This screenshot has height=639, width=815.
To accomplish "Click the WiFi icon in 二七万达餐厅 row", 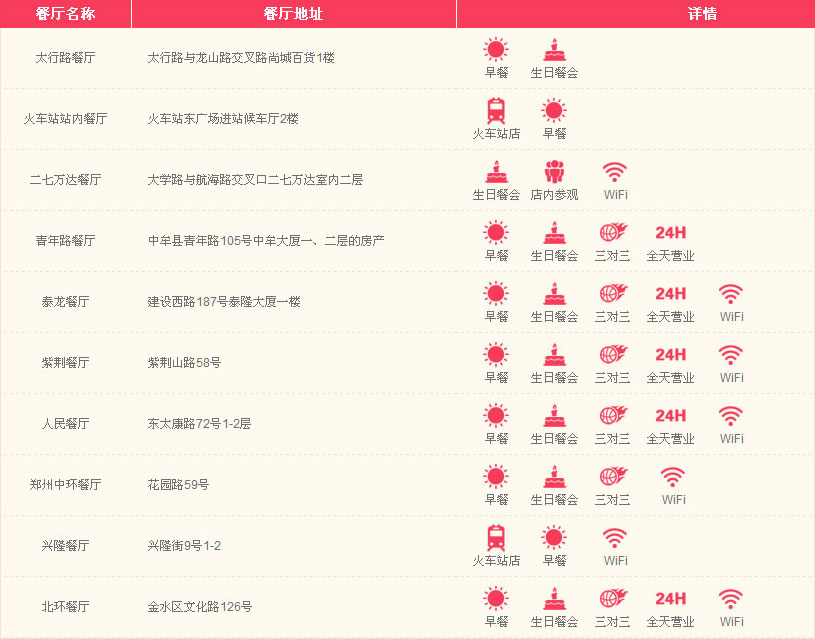I will click(x=615, y=172).
